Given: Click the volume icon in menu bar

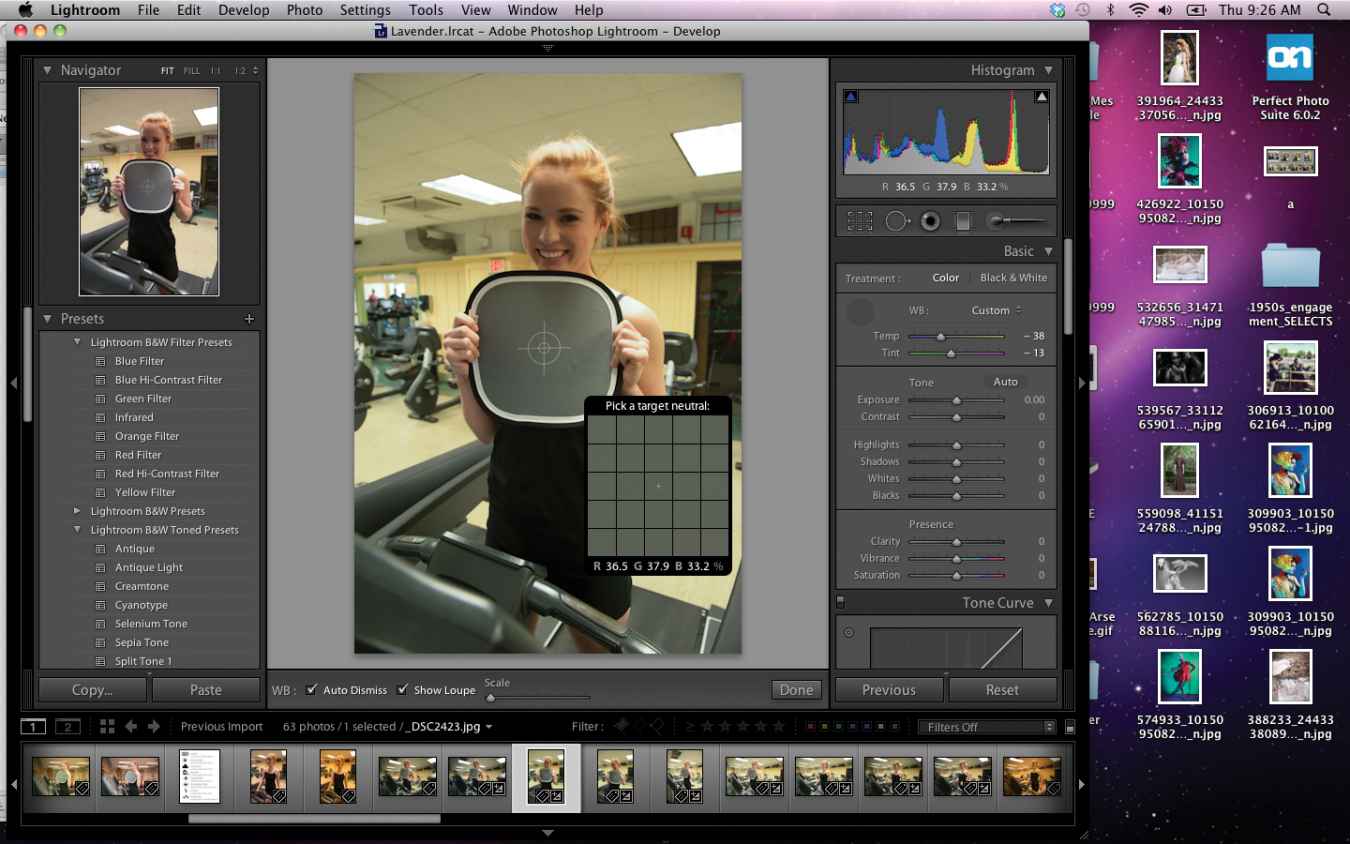Looking at the screenshot, I should [1165, 10].
